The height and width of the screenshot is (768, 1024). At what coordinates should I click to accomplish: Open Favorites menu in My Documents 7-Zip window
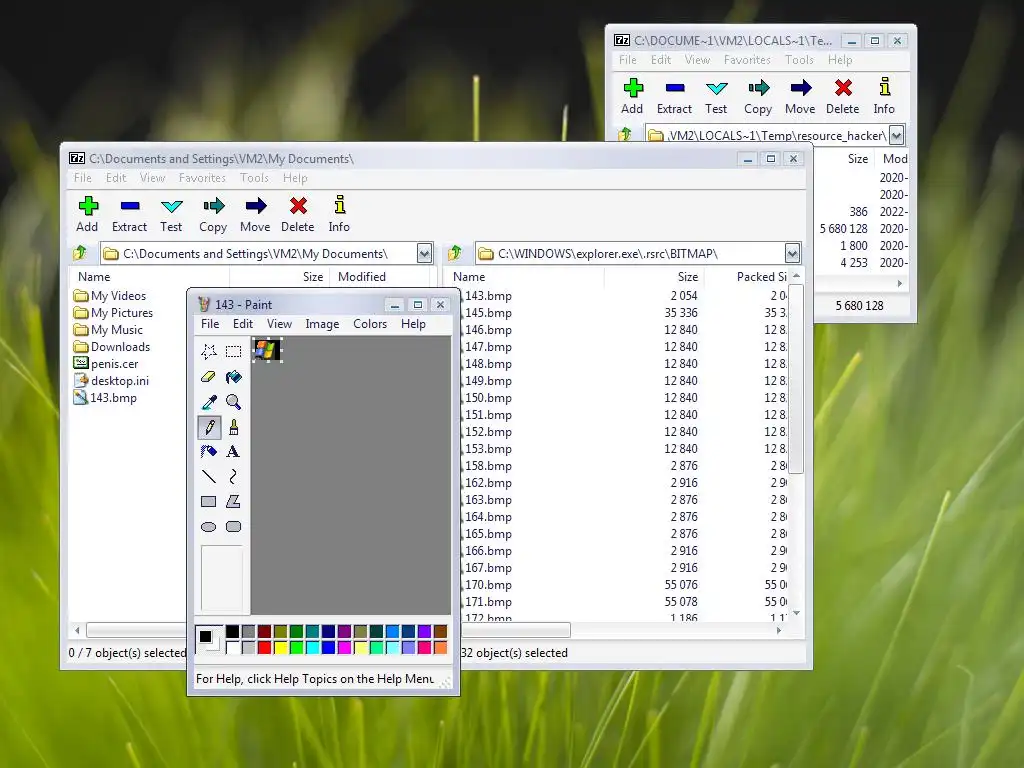pos(202,178)
